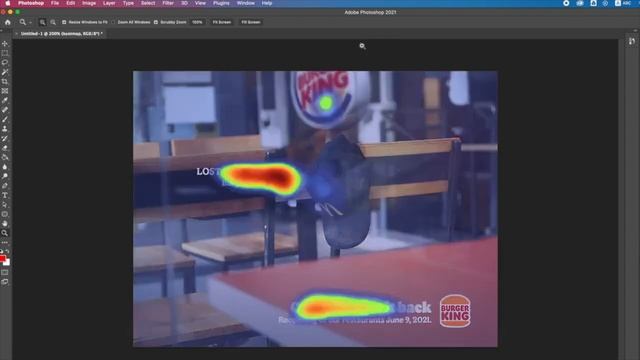Select the Rectangle shape tool
Viewport: 640px width, 360px height.
click(5, 214)
